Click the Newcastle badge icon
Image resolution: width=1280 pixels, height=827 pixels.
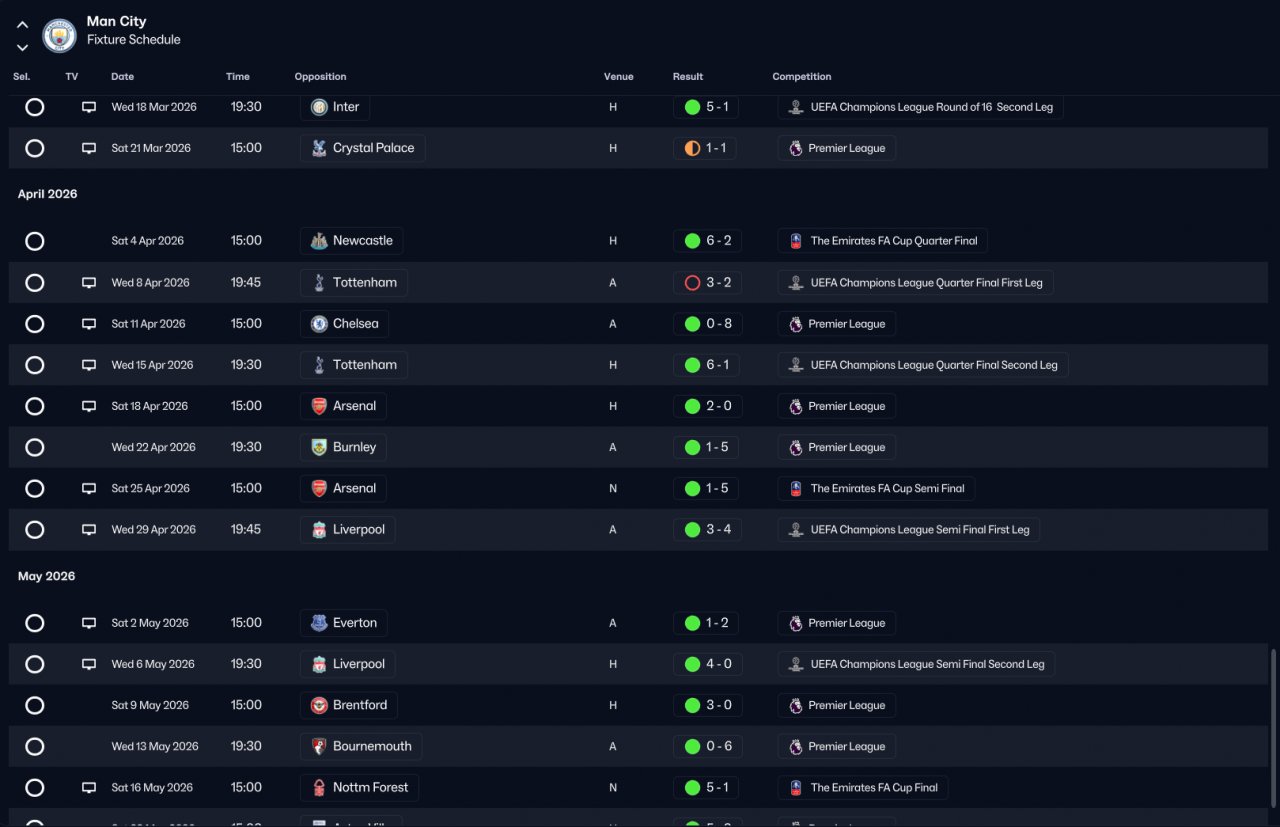point(319,241)
